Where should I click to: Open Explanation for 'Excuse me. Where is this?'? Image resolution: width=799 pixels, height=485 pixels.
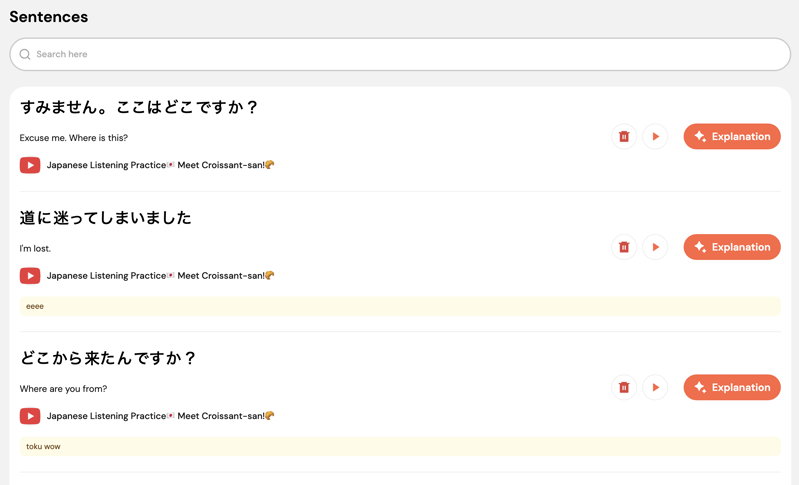tap(732, 137)
